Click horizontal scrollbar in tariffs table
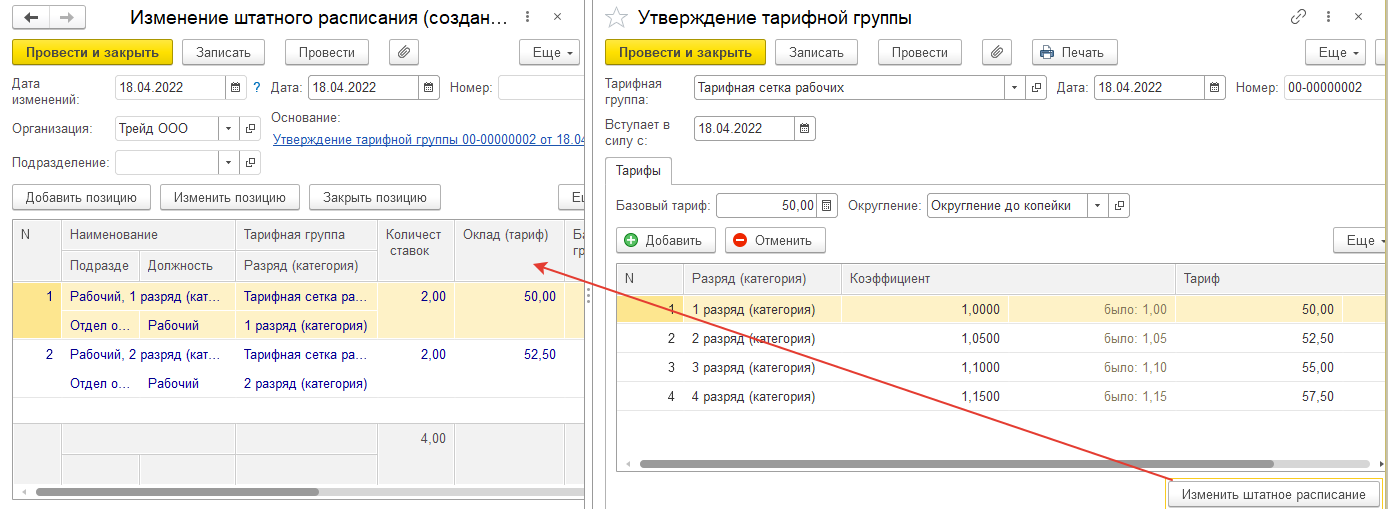Image resolution: width=1388 pixels, height=509 pixels. [x=956, y=464]
